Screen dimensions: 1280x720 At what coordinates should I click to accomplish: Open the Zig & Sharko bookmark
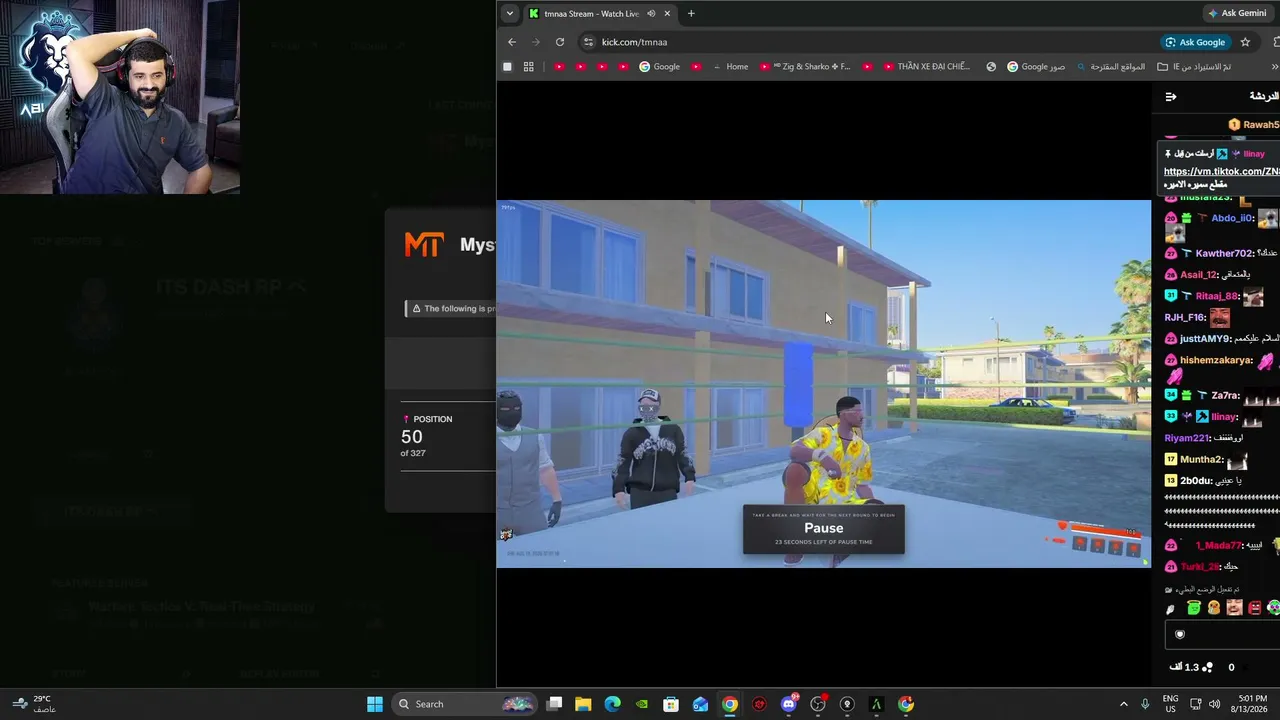point(805,67)
